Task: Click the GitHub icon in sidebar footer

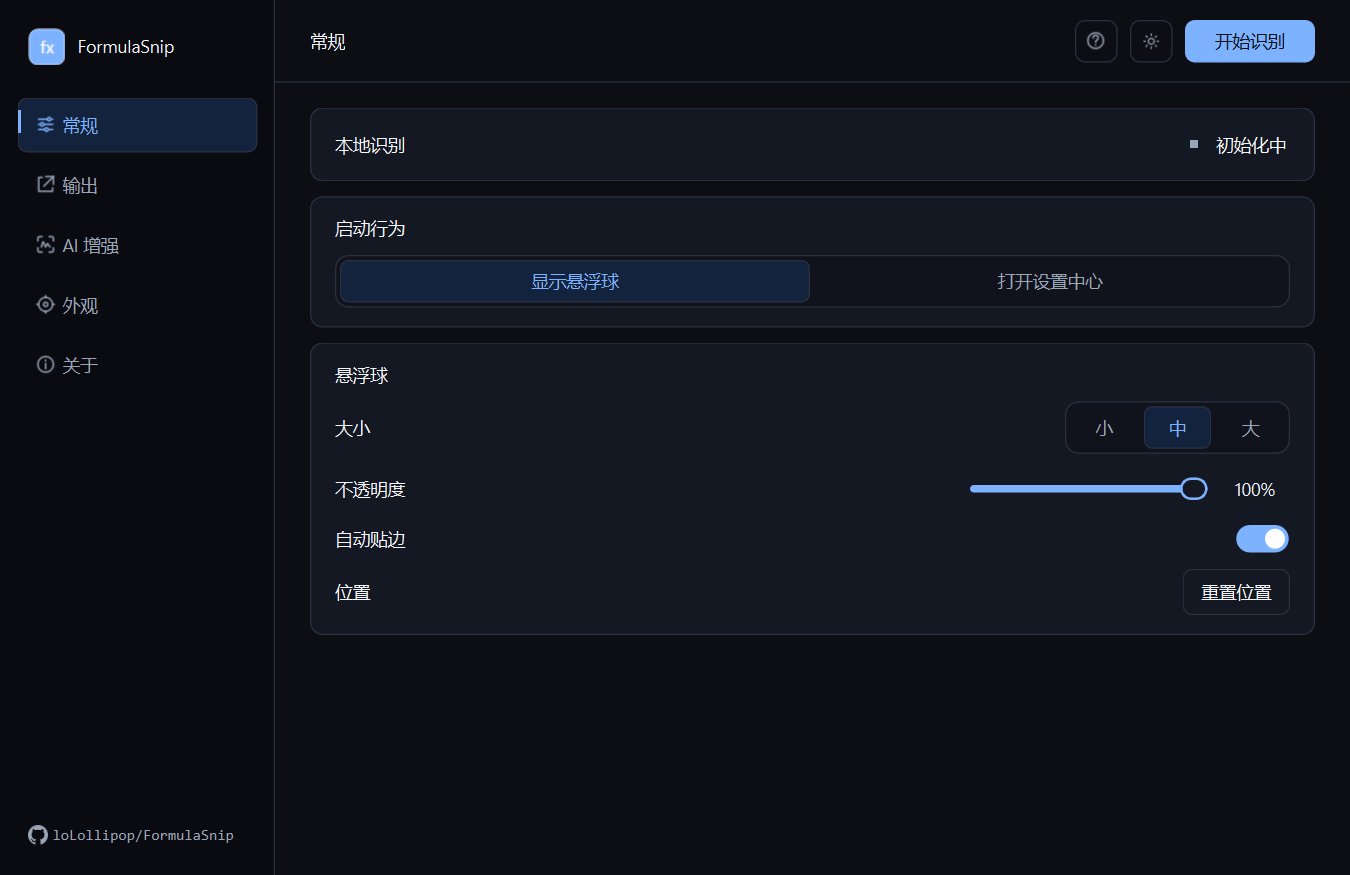Action: pos(38,835)
